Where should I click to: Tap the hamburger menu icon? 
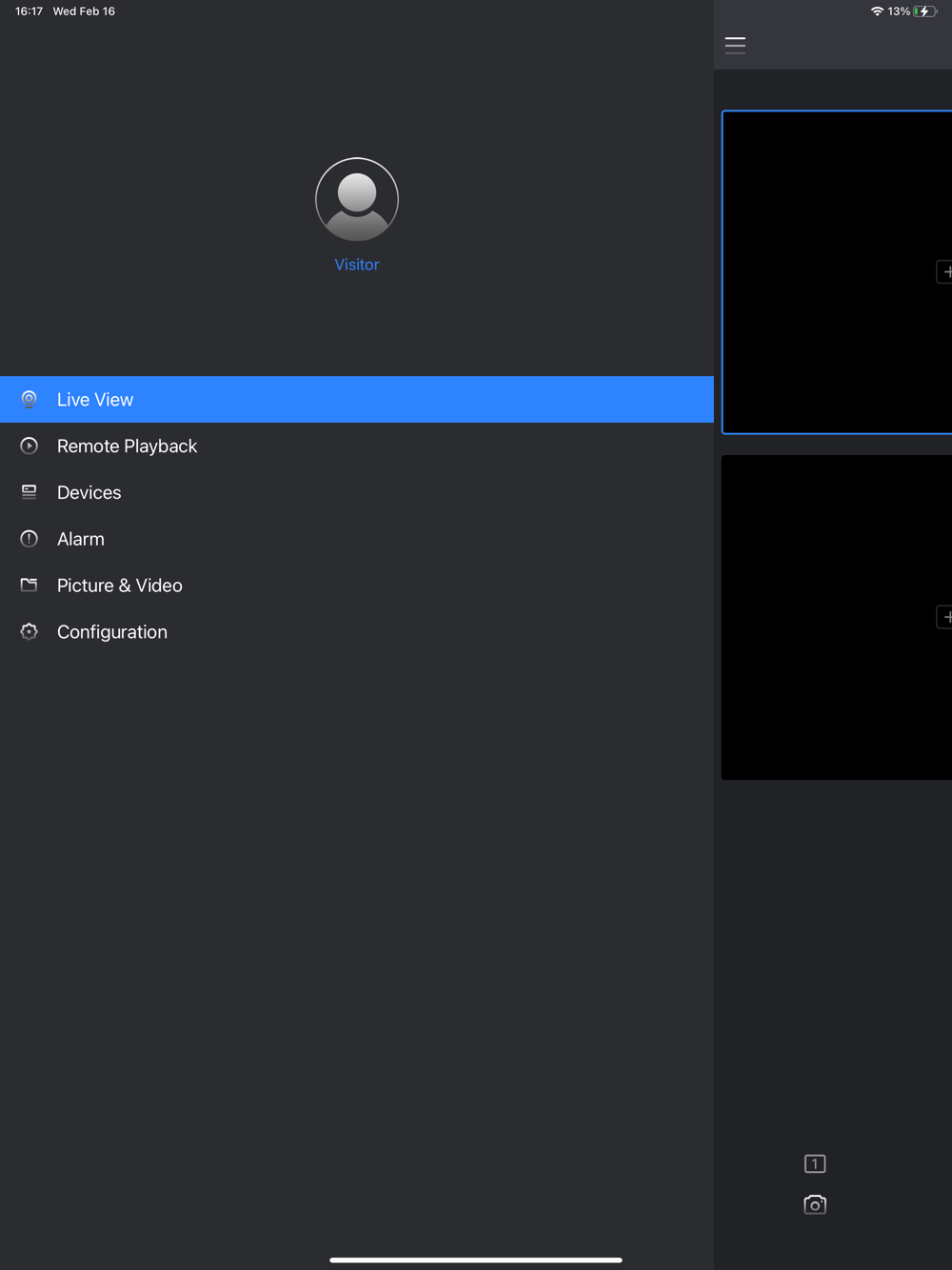pyautogui.click(x=735, y=45)
